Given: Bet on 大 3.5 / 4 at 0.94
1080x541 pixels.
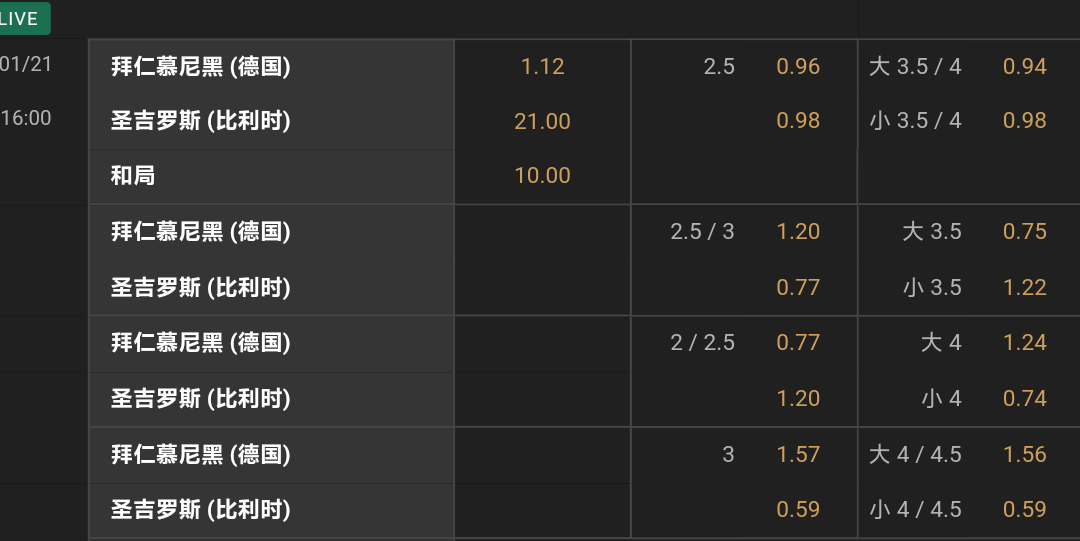Looking at the screenshot, I should 1024,67.
